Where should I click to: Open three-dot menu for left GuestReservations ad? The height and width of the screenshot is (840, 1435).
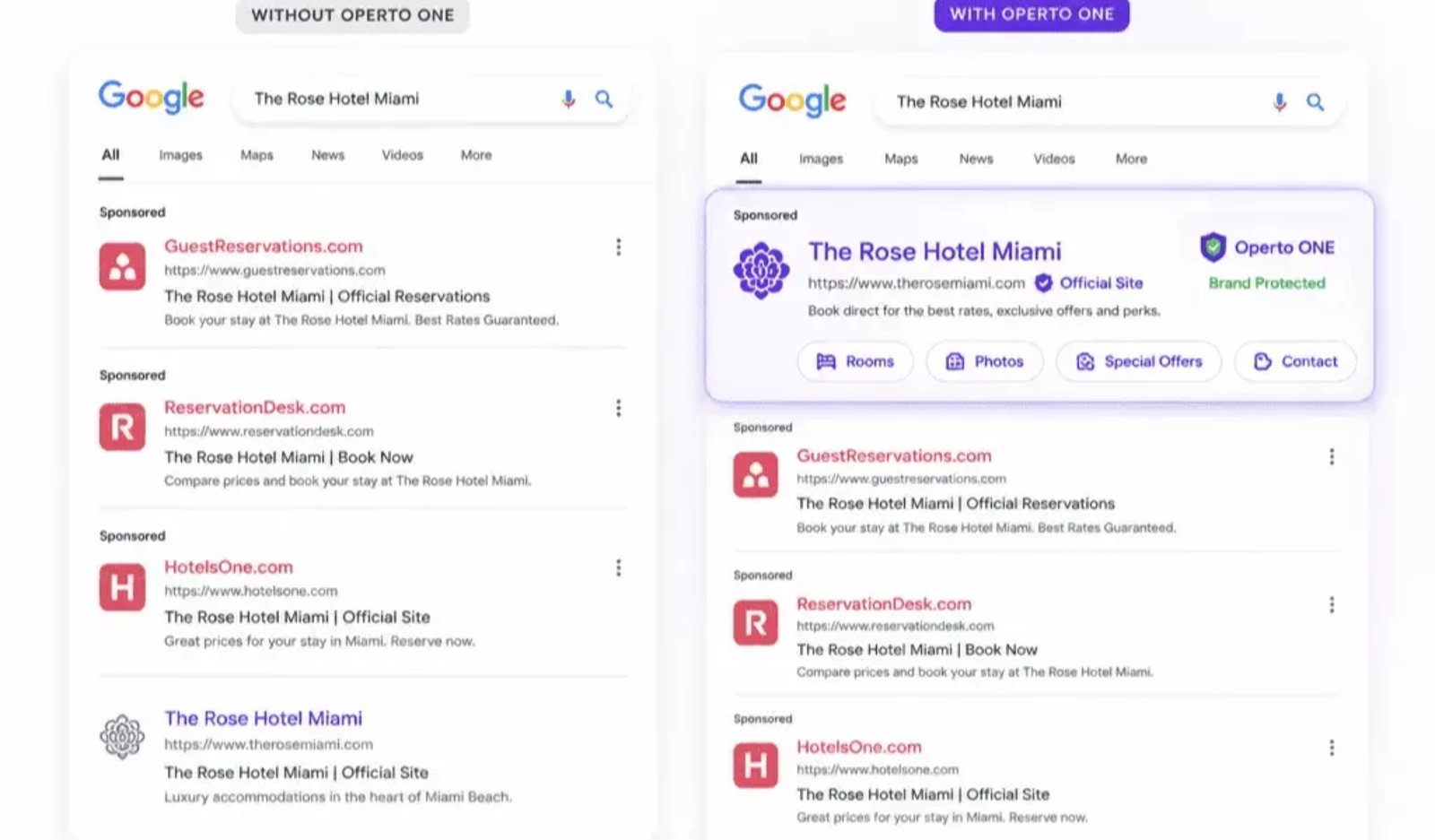coord(618,247)
